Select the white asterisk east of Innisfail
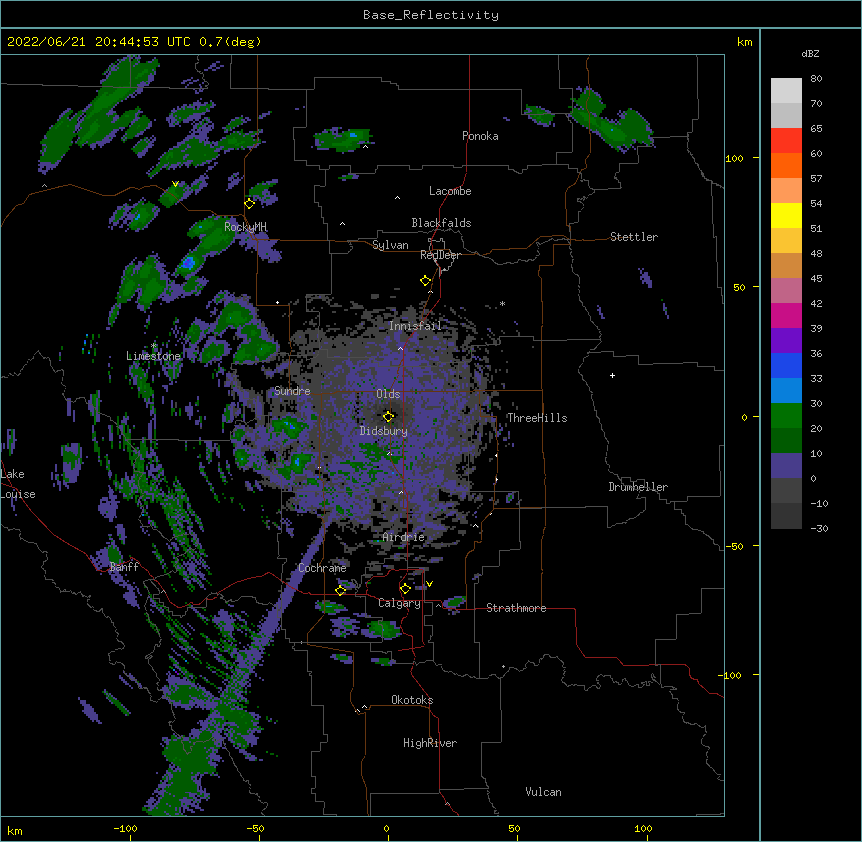The width and height of the screenshot is (862, 842). 502,304
